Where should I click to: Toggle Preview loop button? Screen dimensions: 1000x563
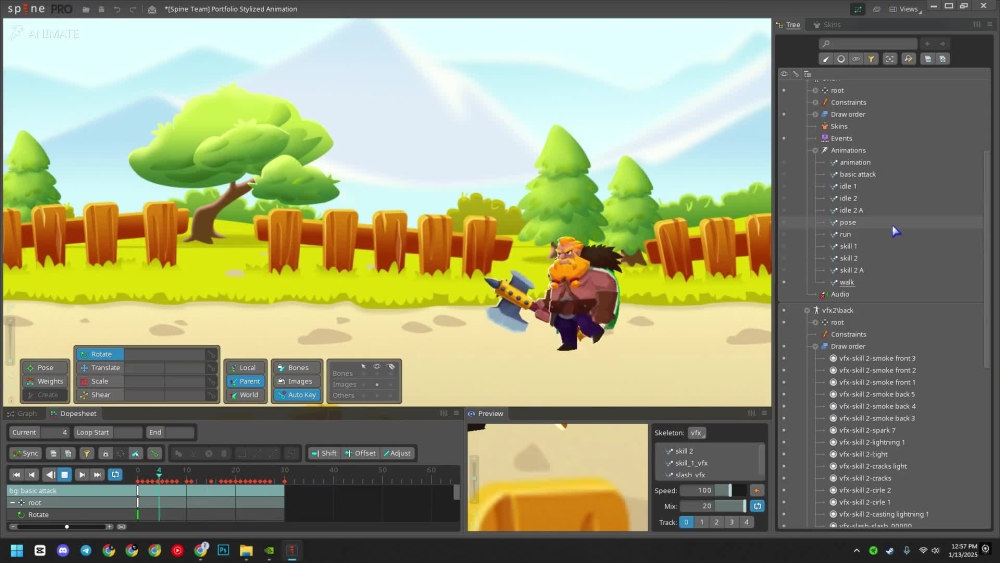tap(757, 506)
